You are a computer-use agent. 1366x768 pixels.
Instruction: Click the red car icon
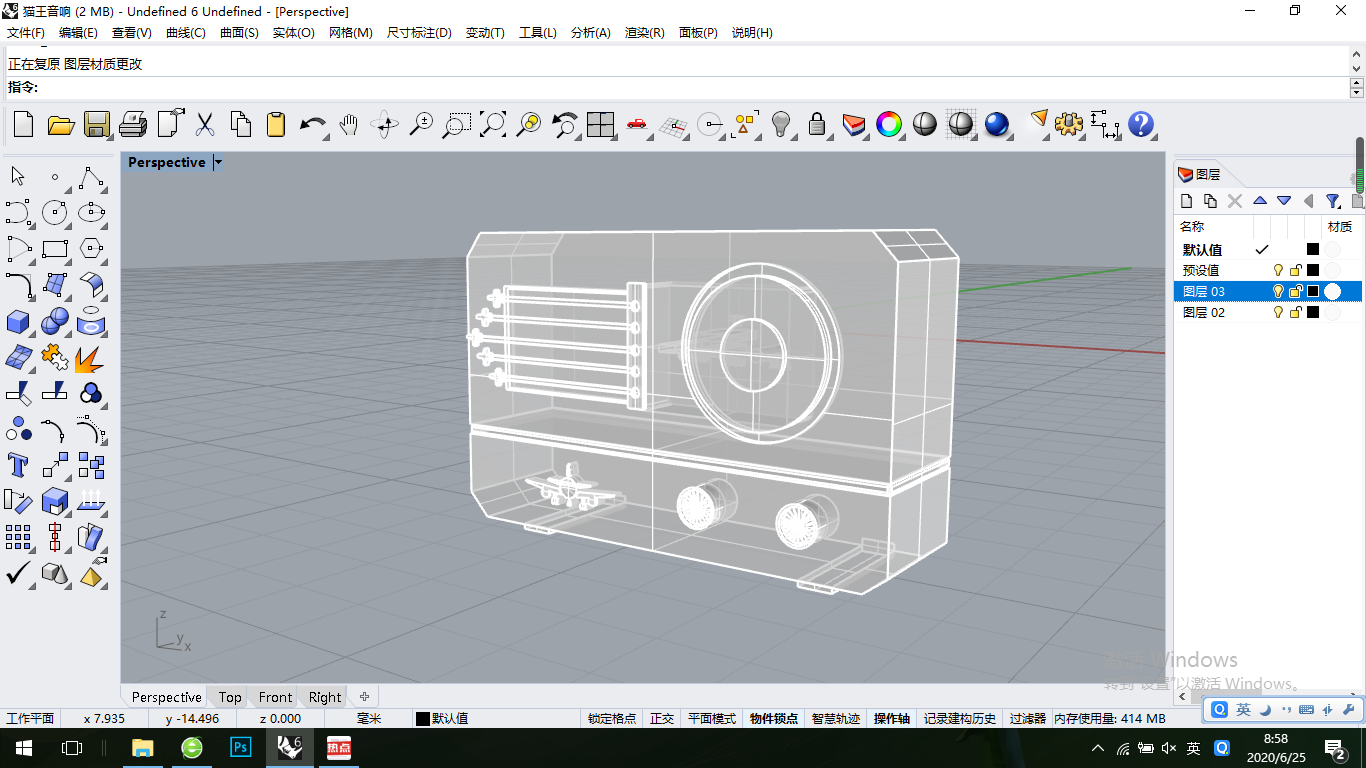click(x=637, y=124)
